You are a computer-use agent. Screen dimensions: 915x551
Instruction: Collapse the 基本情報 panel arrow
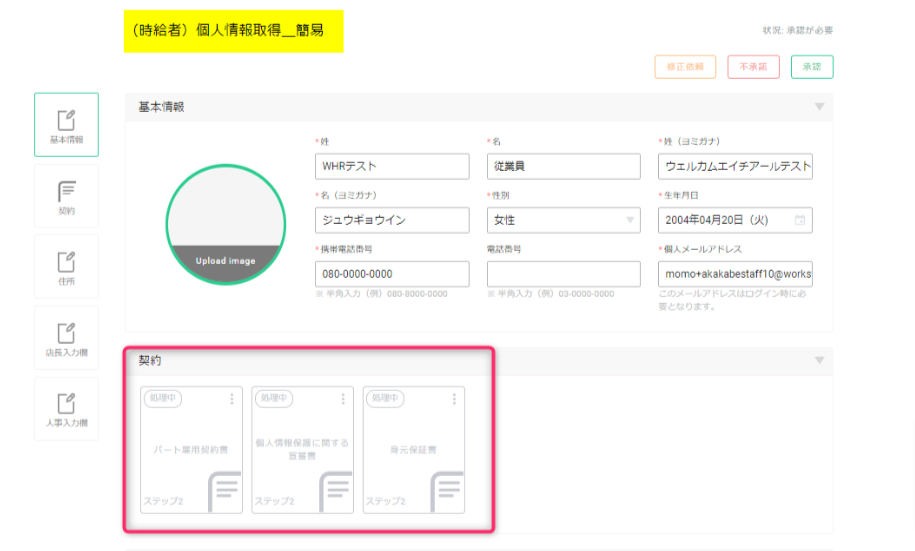pyautogui.click(x=819, y=107)
